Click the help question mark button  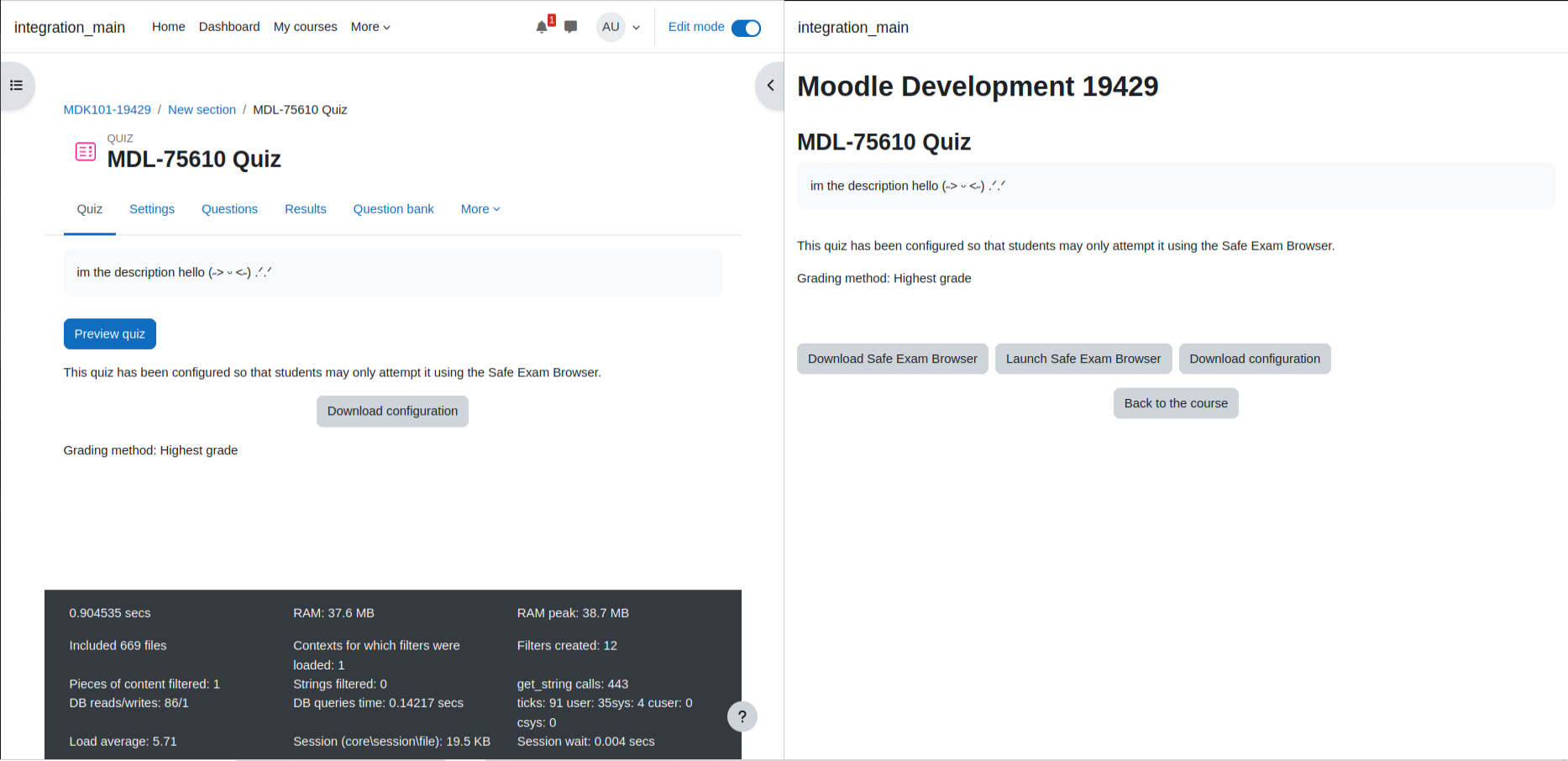point(742,716)
